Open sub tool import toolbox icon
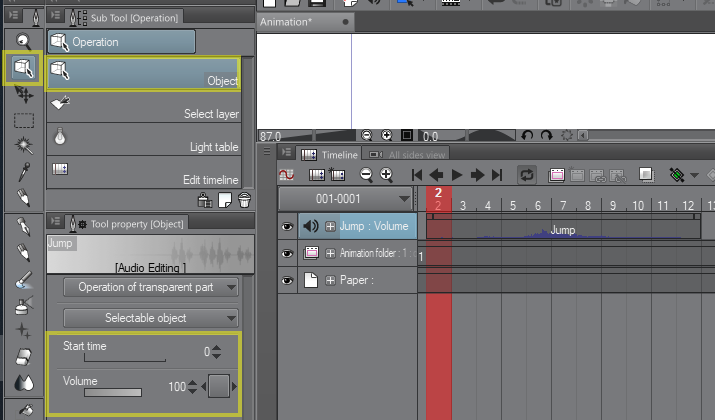The height and width of the screenshot is (420, 715). tap(205, 200)
